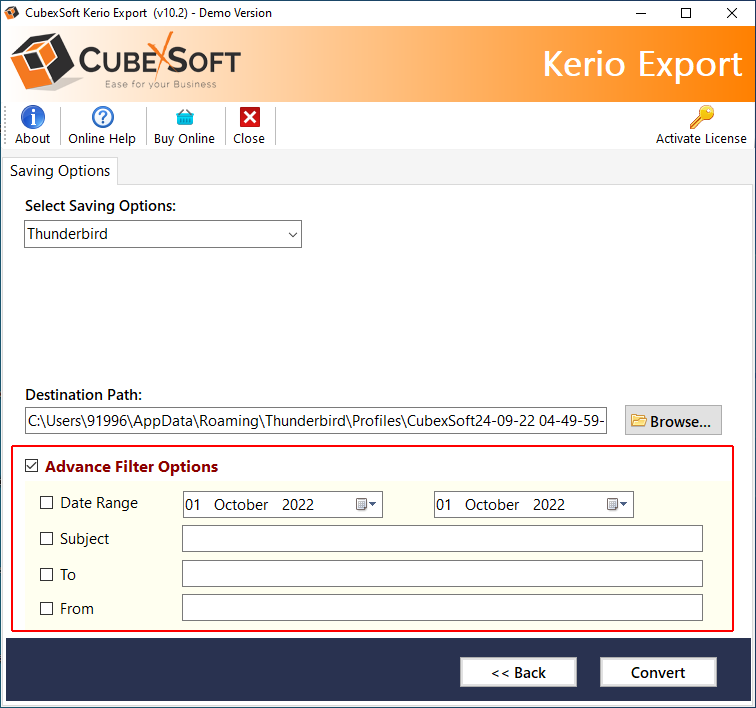Open calendar picker for start date
This screenshot has height=708, width=756.
point(366,504)
